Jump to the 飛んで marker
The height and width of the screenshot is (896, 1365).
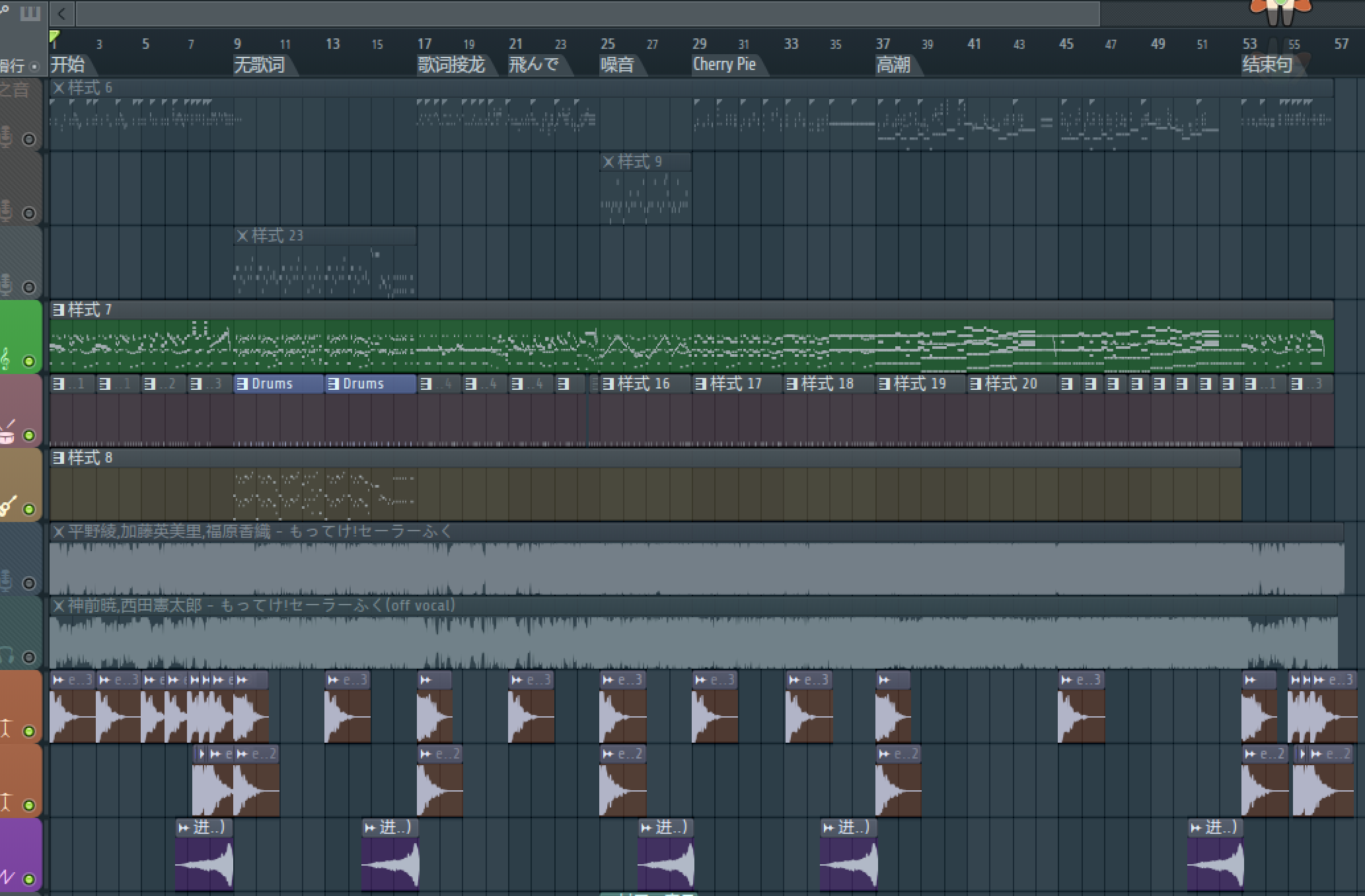click(534, 65)
